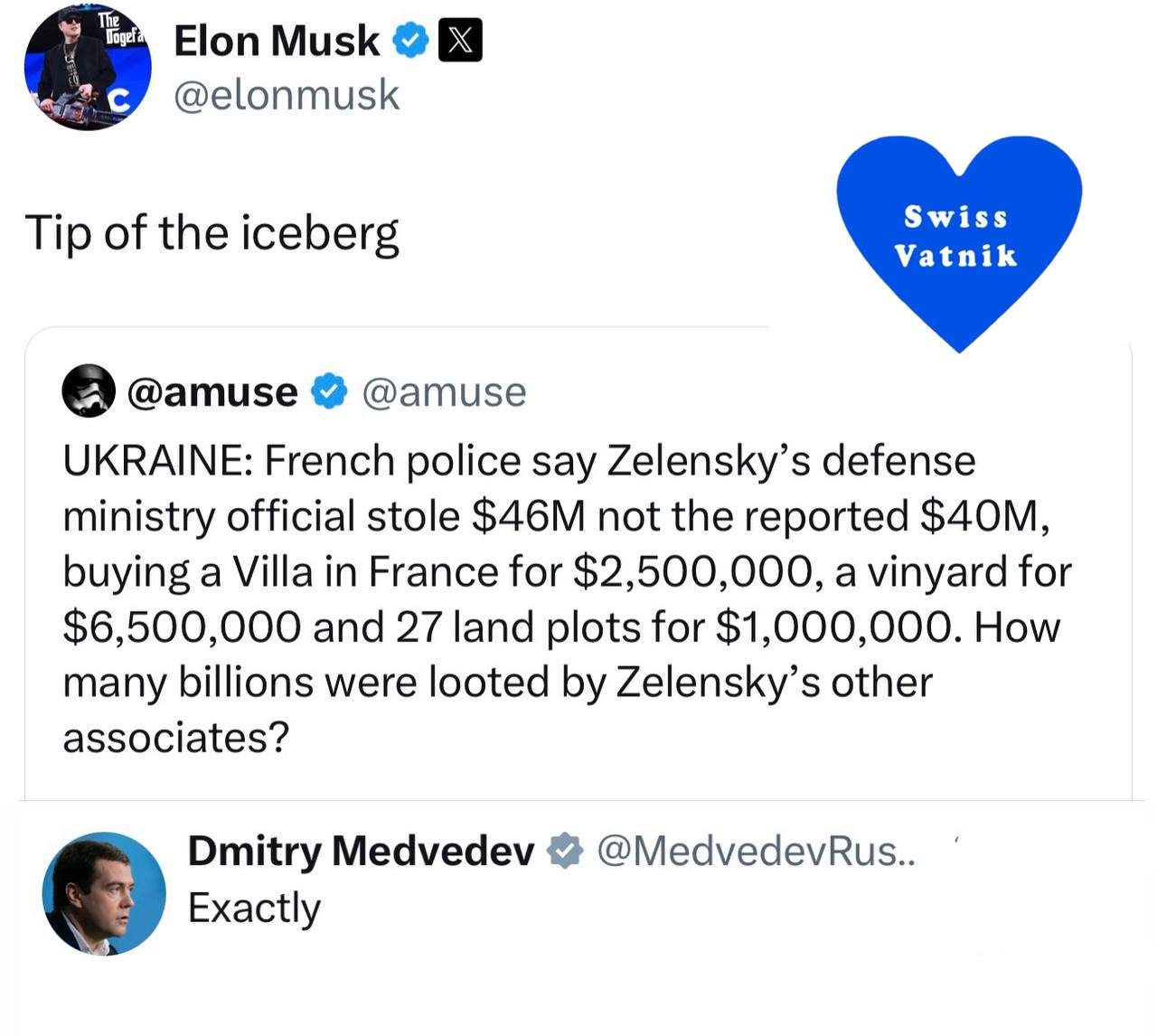This screenshot has width=1157, height=1036.
Task: Click blue verified badge beside Elon Musk
Action: (x=411, y=42)
